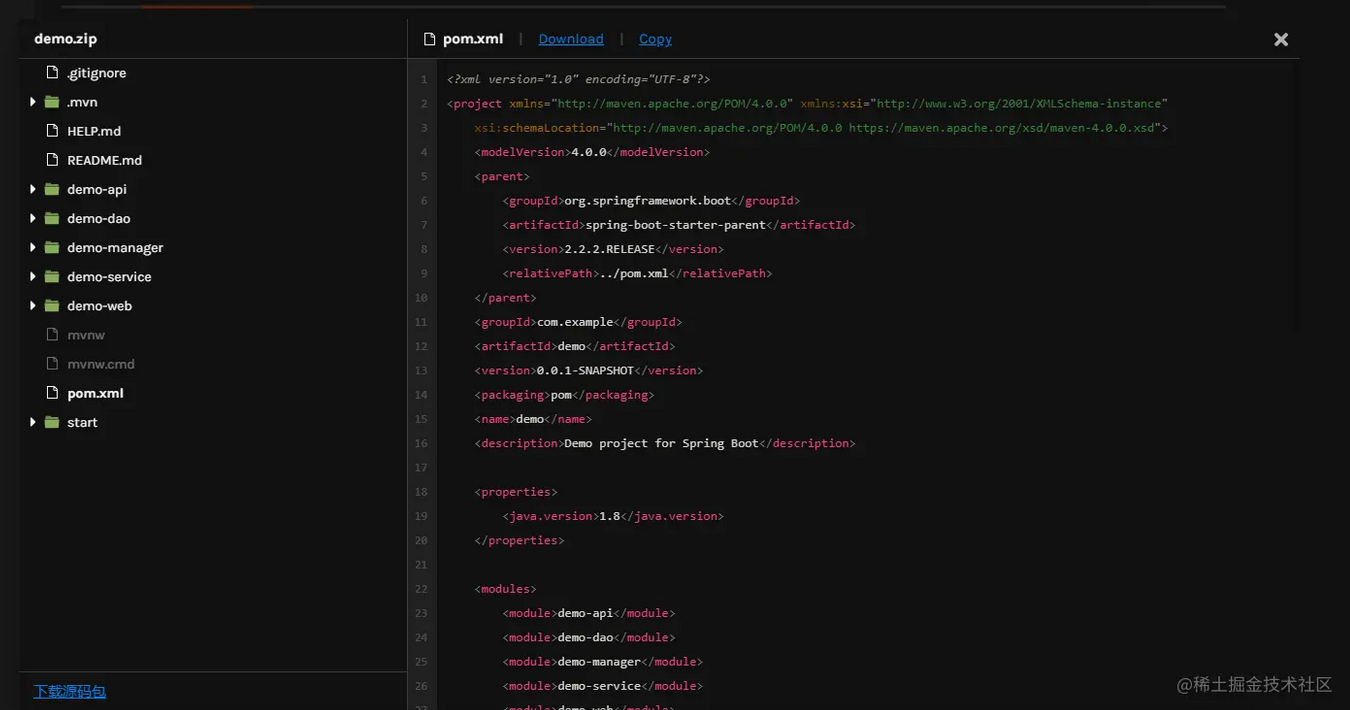Click module demo-dao on line 24
Viewport: 1350px width, 710px height.
(585, 637)
